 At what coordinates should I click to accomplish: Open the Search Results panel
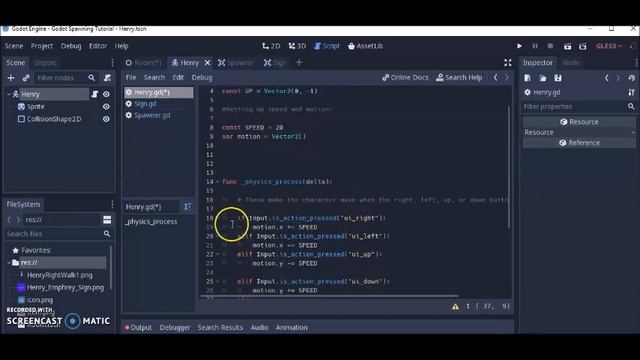[220, 327]
